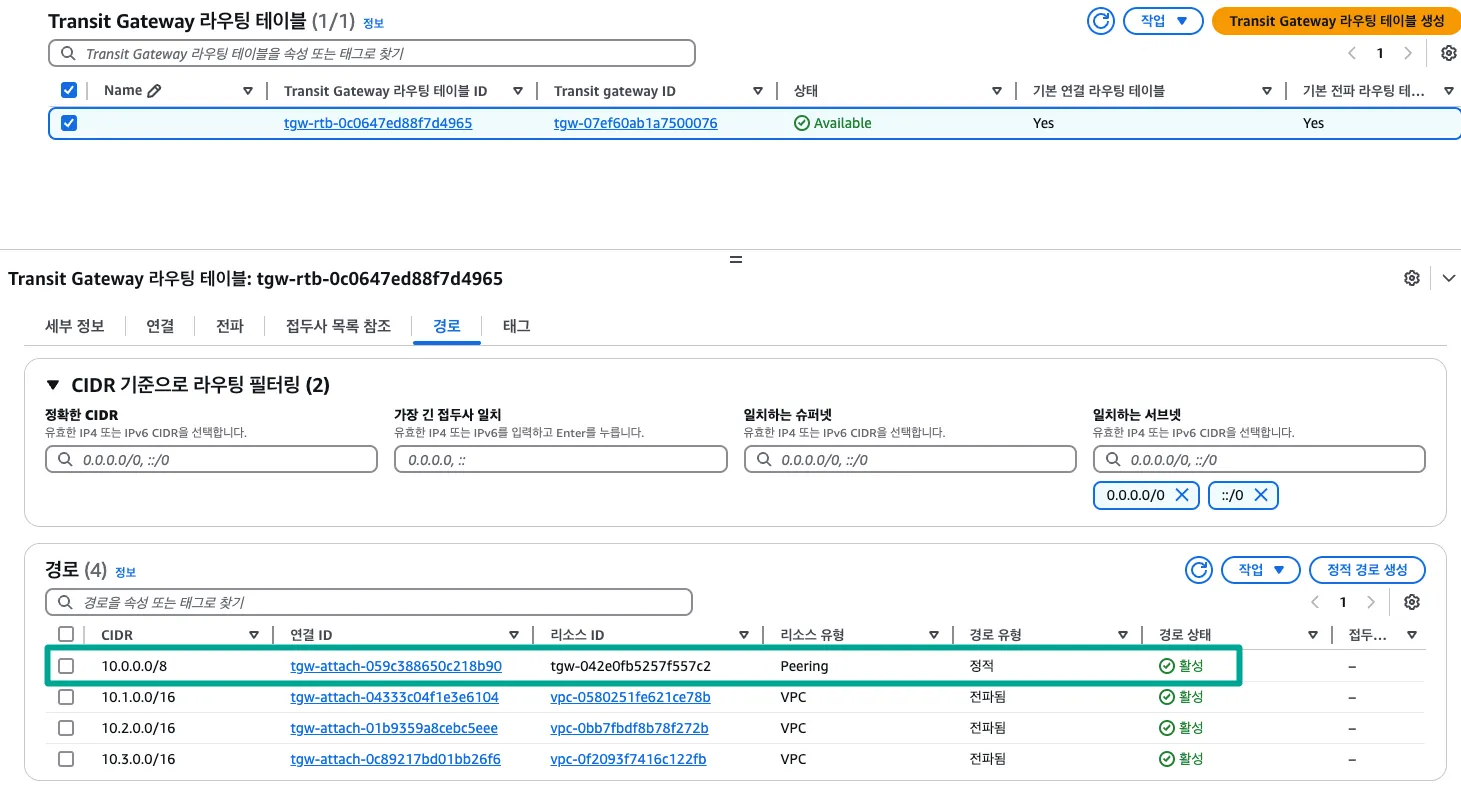
Task: Switch to the 전파 tab
Action: pos(229,326)
